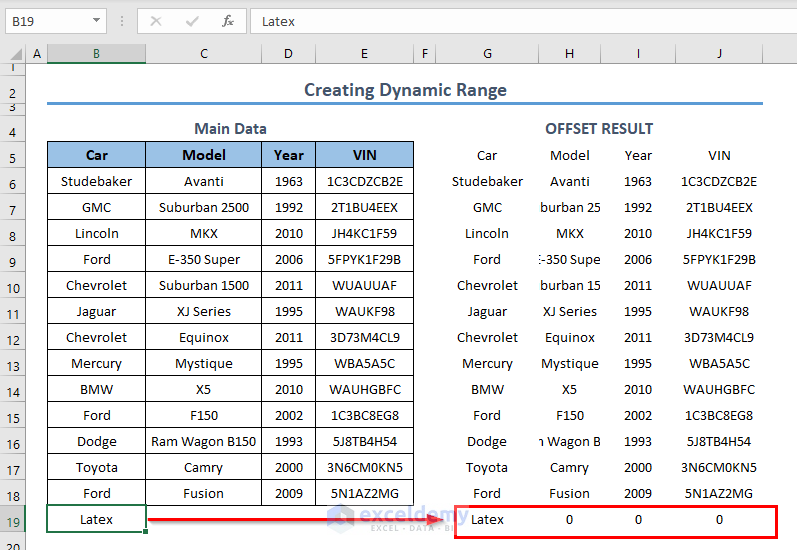Viewport: 797px width, 550px height.
Task: Click the blue VIN header cell
Action: click(364, 155)
